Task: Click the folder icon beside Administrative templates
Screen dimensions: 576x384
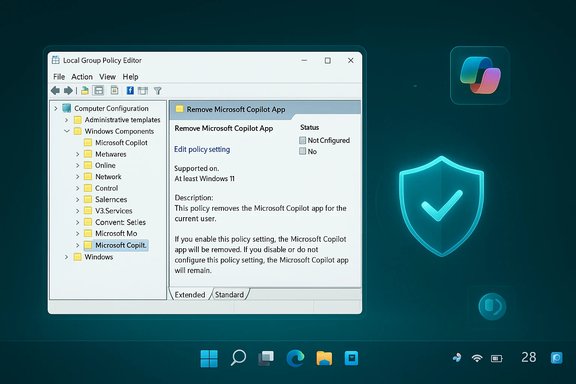Action: 78,120
